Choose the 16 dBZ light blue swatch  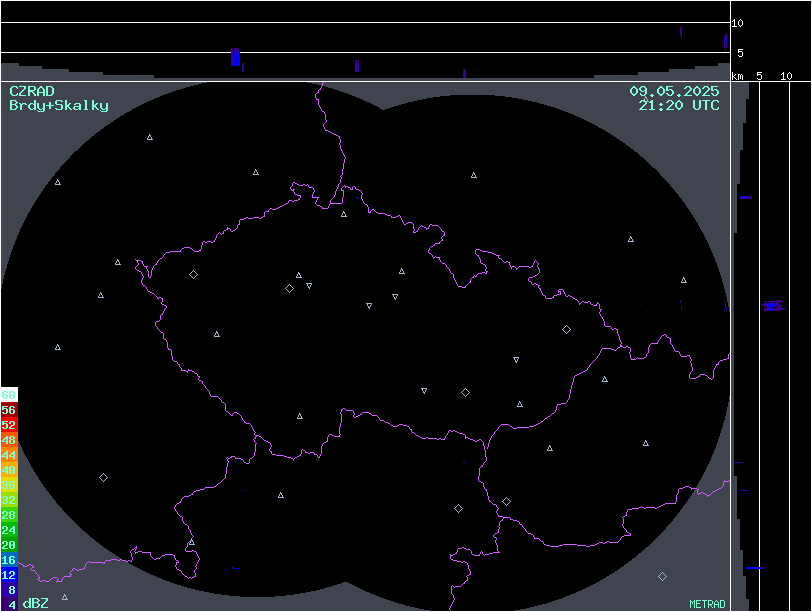click(9, 560)
